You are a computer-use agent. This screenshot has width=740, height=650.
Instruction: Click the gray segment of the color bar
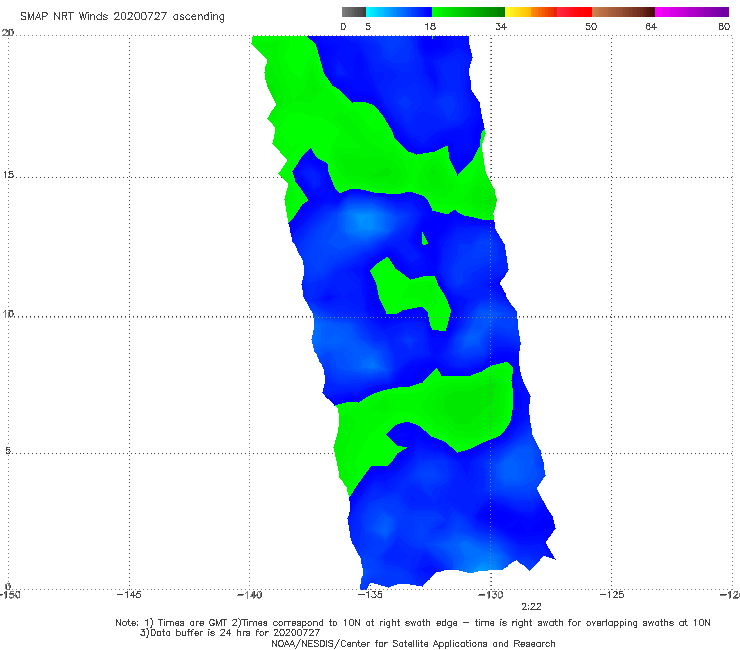354,12
